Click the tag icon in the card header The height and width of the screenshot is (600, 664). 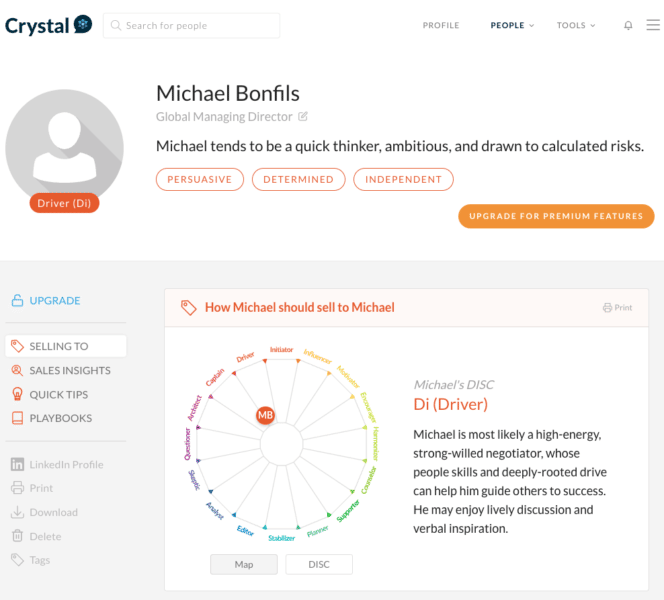188,307
